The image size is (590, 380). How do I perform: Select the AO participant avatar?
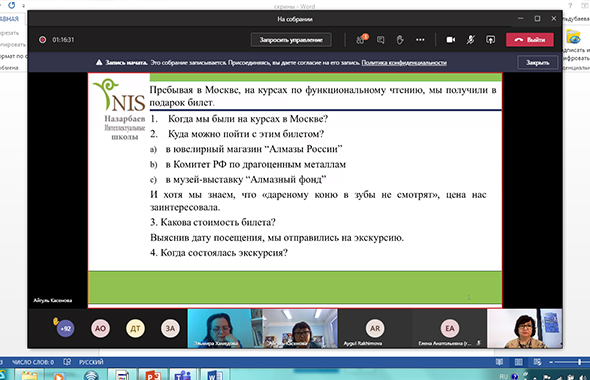(x=100, y=328)
